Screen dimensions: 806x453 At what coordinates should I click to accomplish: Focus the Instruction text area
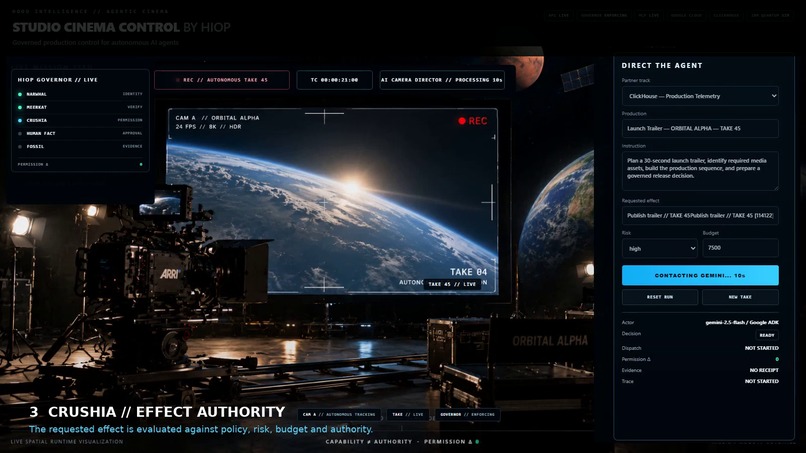point(700,171)
